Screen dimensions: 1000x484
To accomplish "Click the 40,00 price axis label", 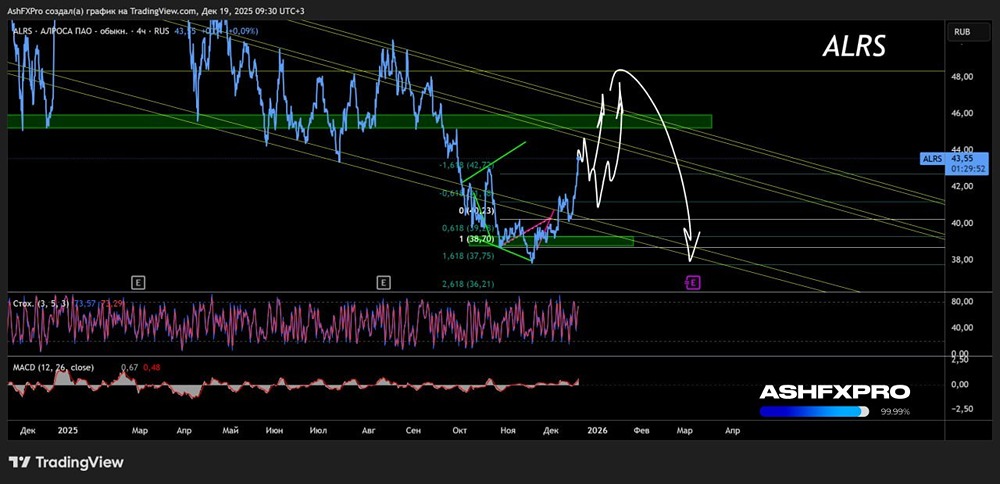I will click(x=962, y=223).
